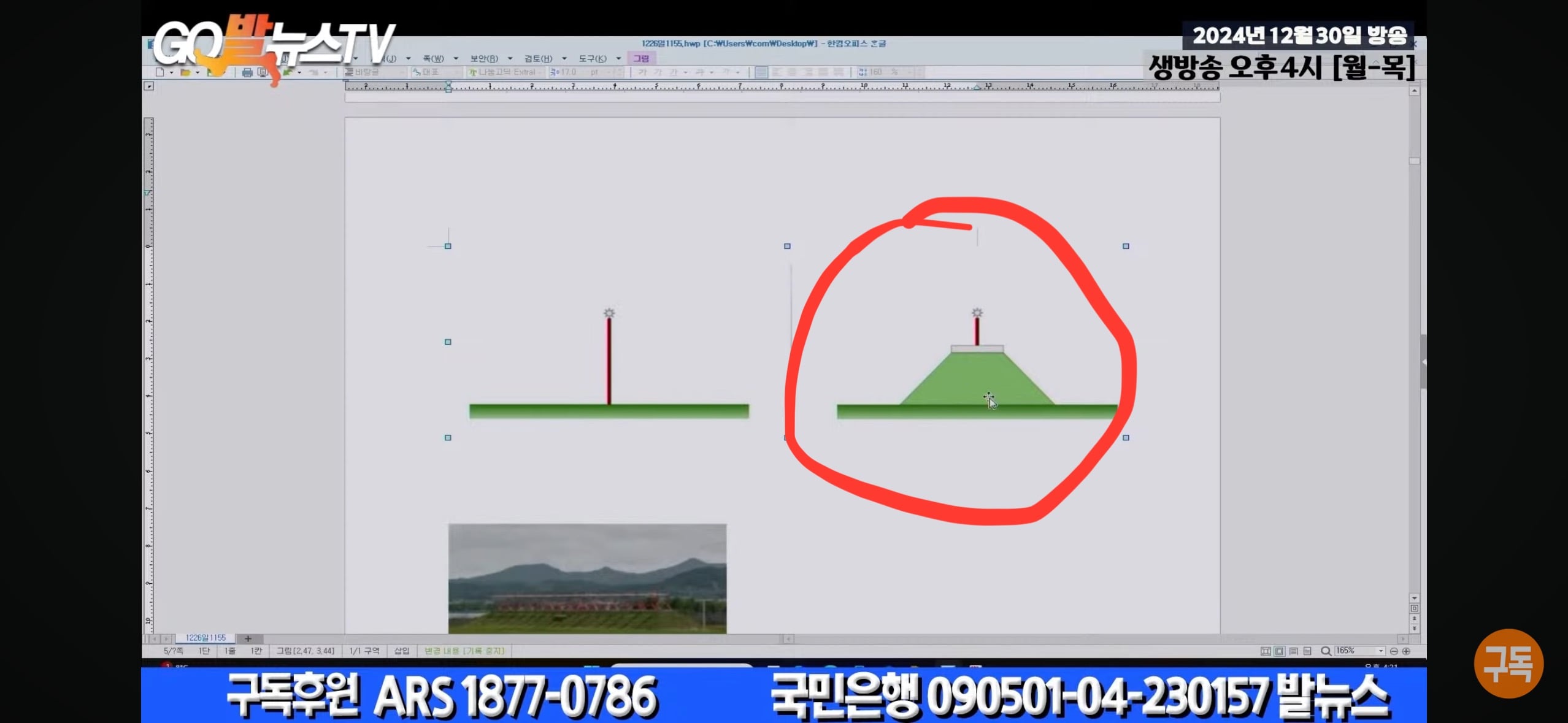Click the print icon in toolbar

[247, 72]
